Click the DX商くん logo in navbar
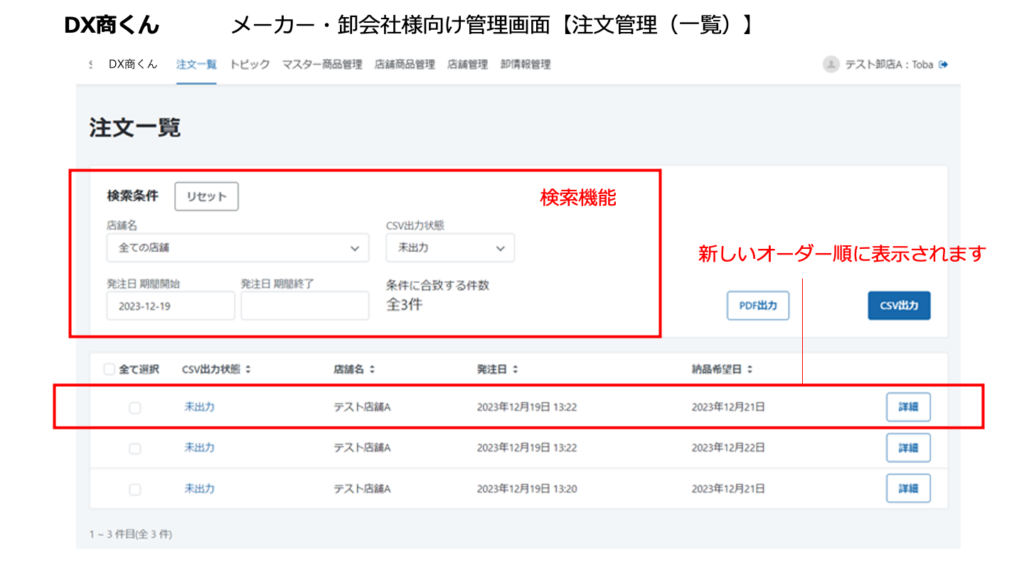The image size is (1024, 576). (x=132, y=64)
